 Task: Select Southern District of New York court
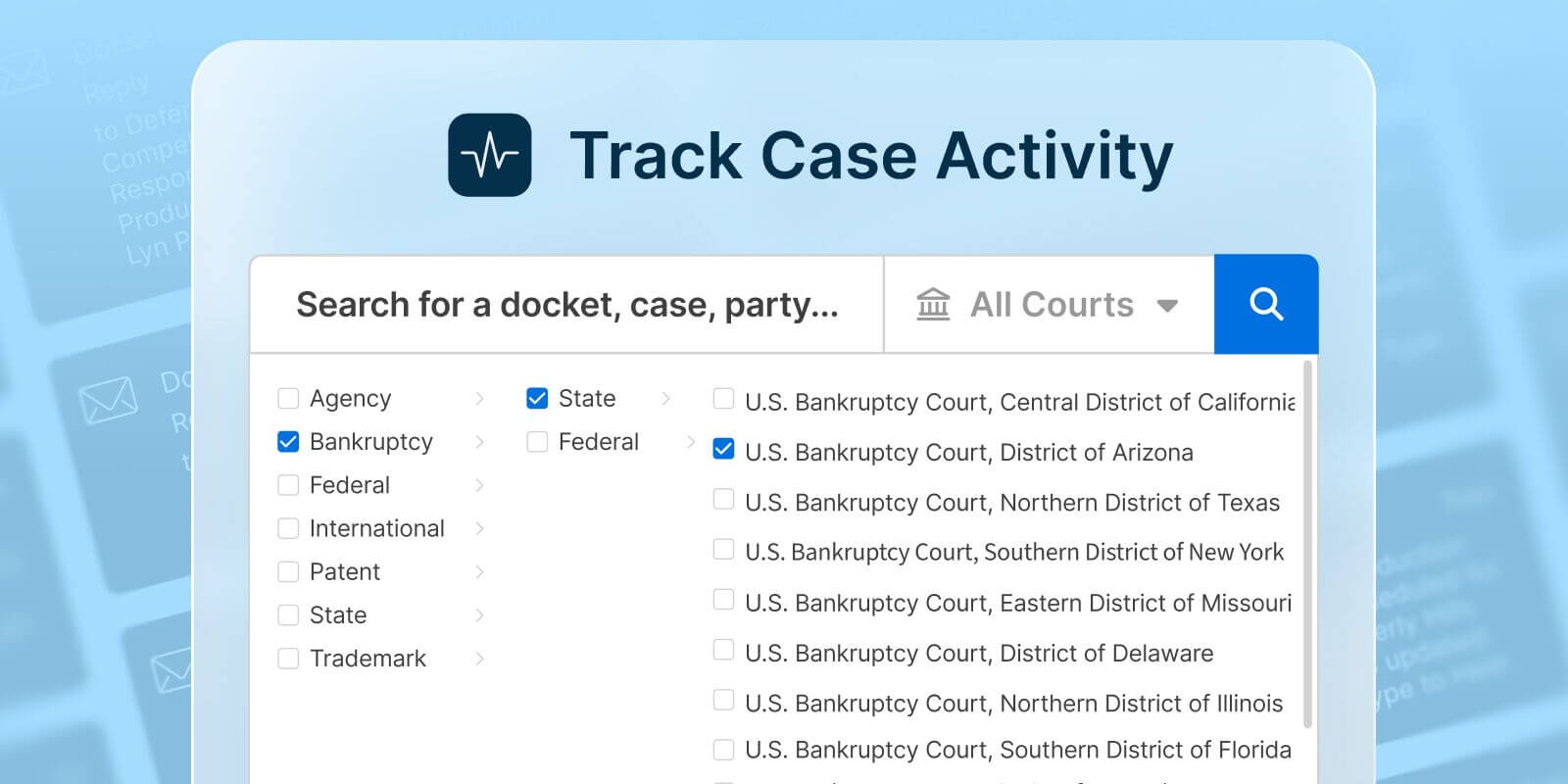pos(1014,553)
